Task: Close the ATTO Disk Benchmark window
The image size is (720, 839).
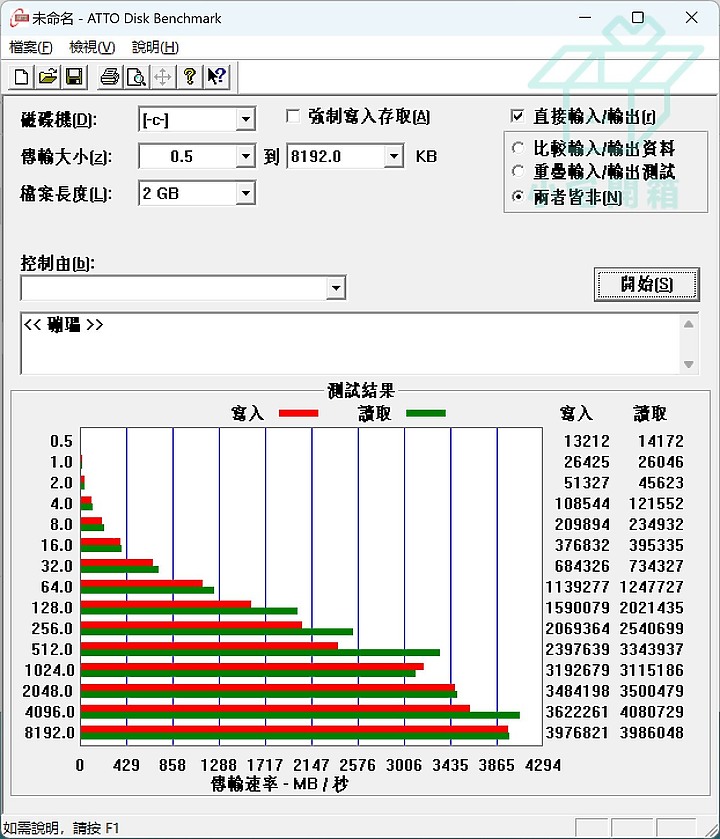Action: coord(691,18)
